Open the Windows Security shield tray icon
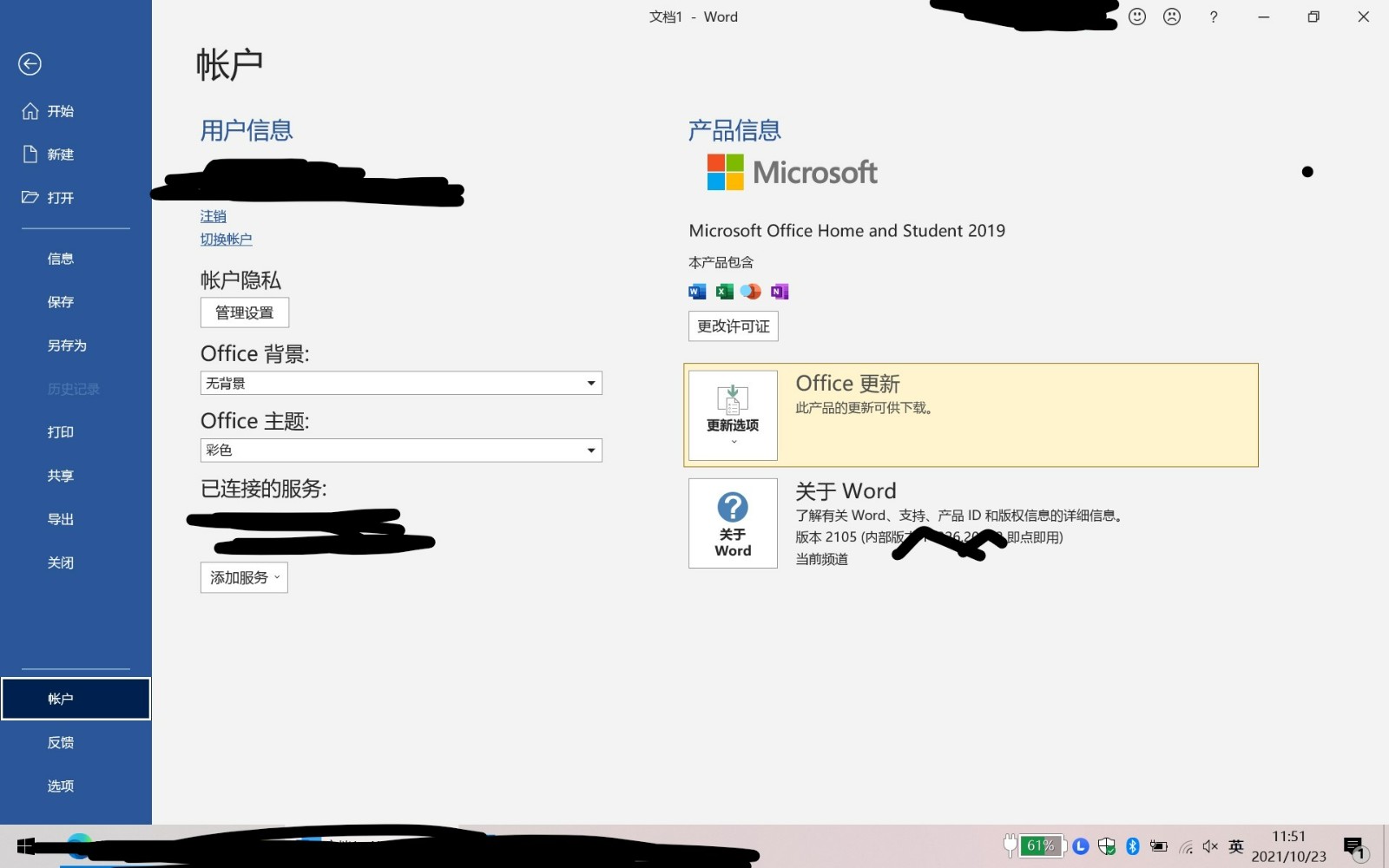 point(1107,846)
